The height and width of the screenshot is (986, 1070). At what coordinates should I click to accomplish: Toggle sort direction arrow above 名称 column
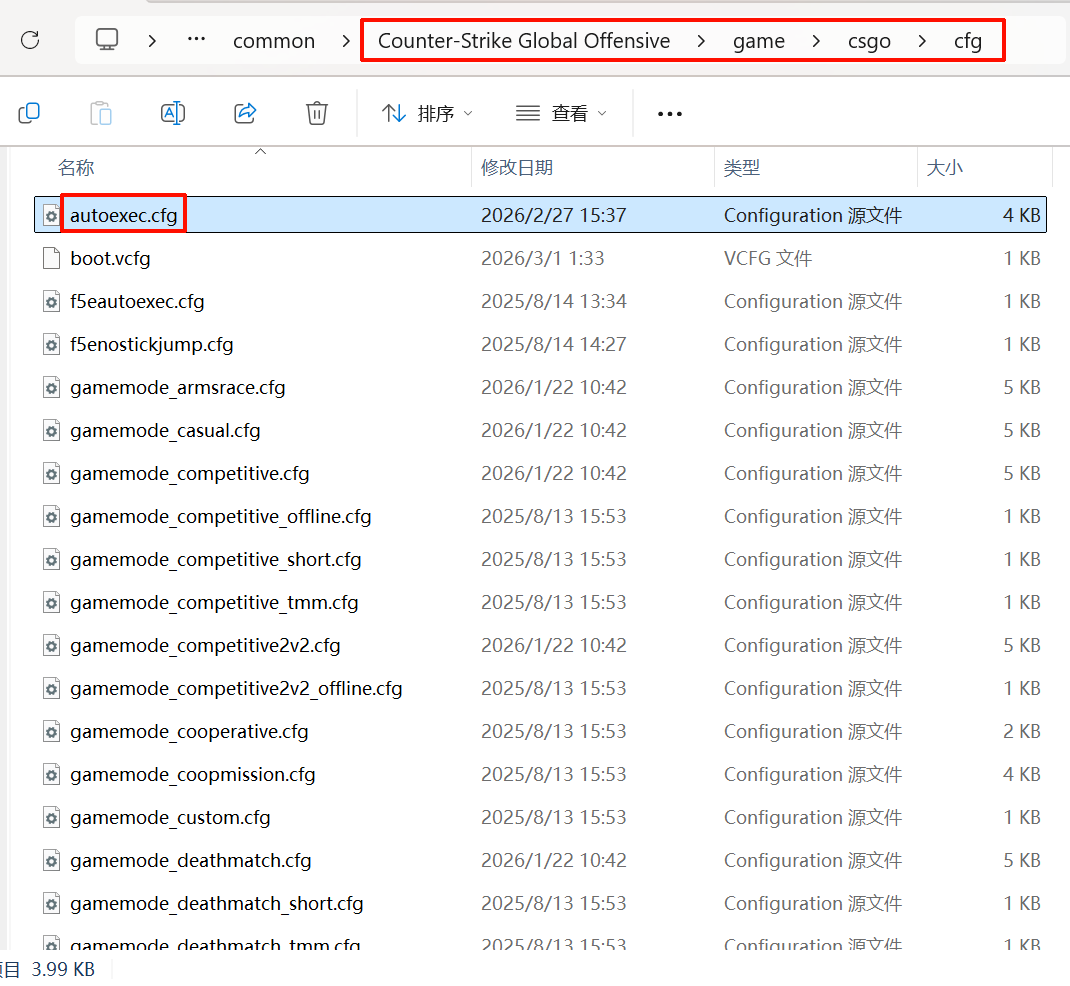[x=260, y=151]
